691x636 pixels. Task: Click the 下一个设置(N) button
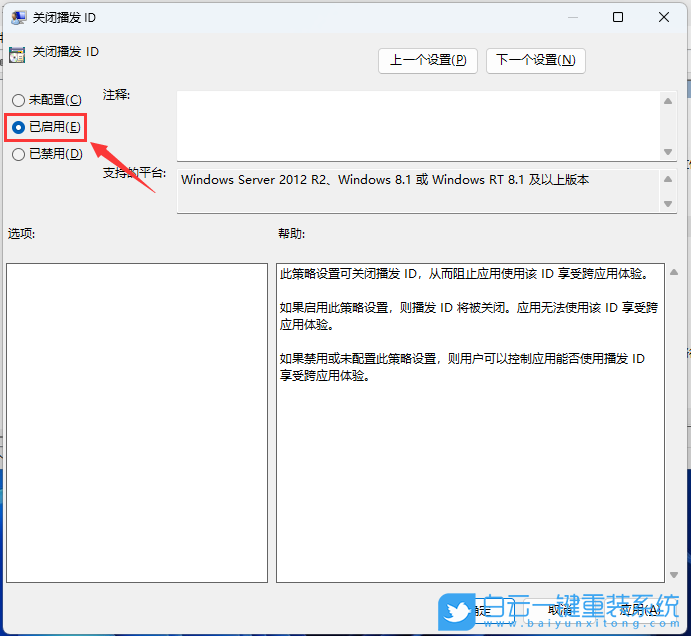point(535,60)
